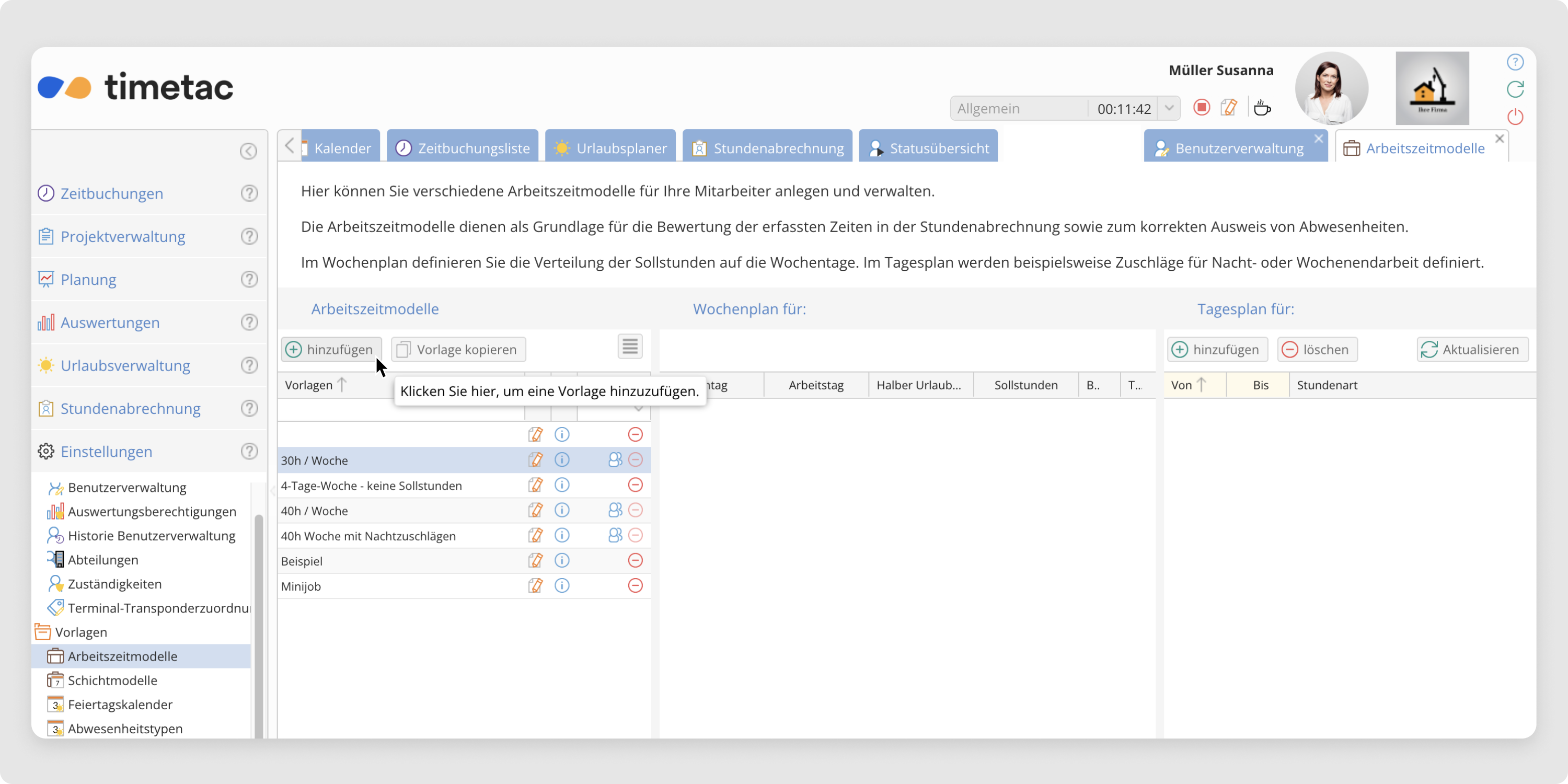
Task: Click the coffee break icon
Action: (x=1262, y=108)
